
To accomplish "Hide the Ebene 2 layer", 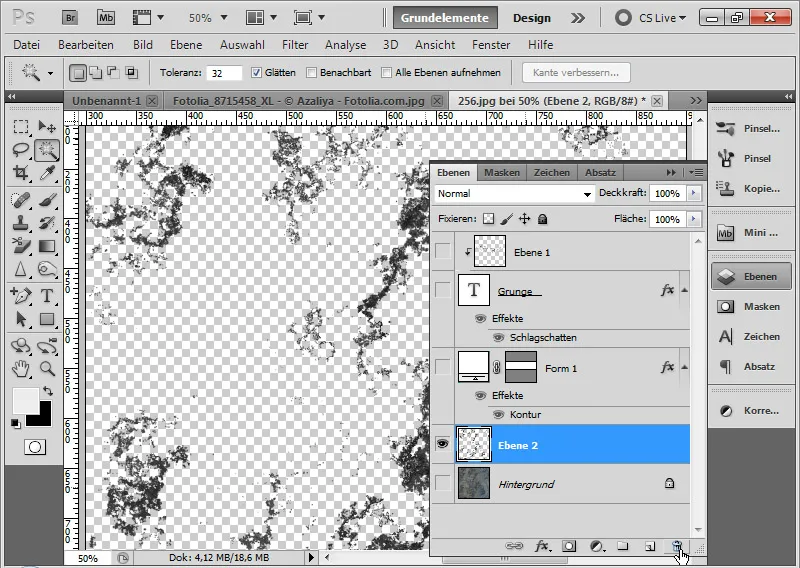I will tap(442, 444).
